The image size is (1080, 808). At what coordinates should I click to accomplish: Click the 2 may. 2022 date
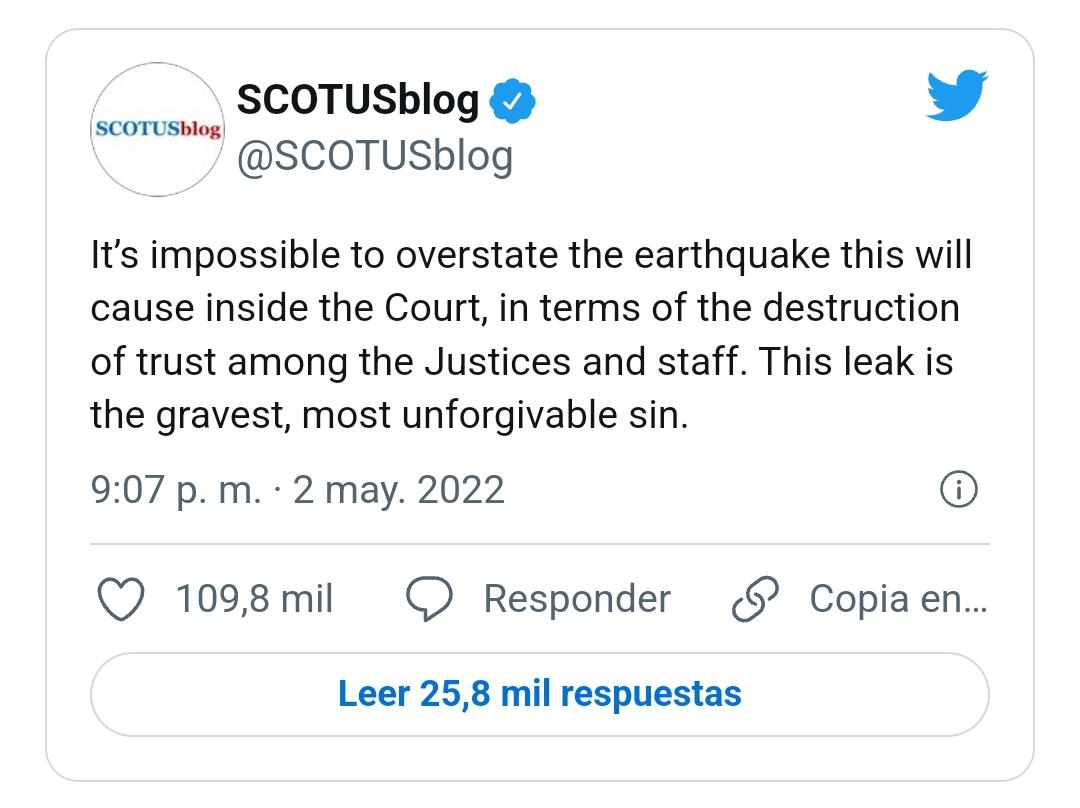pos(399,490)
